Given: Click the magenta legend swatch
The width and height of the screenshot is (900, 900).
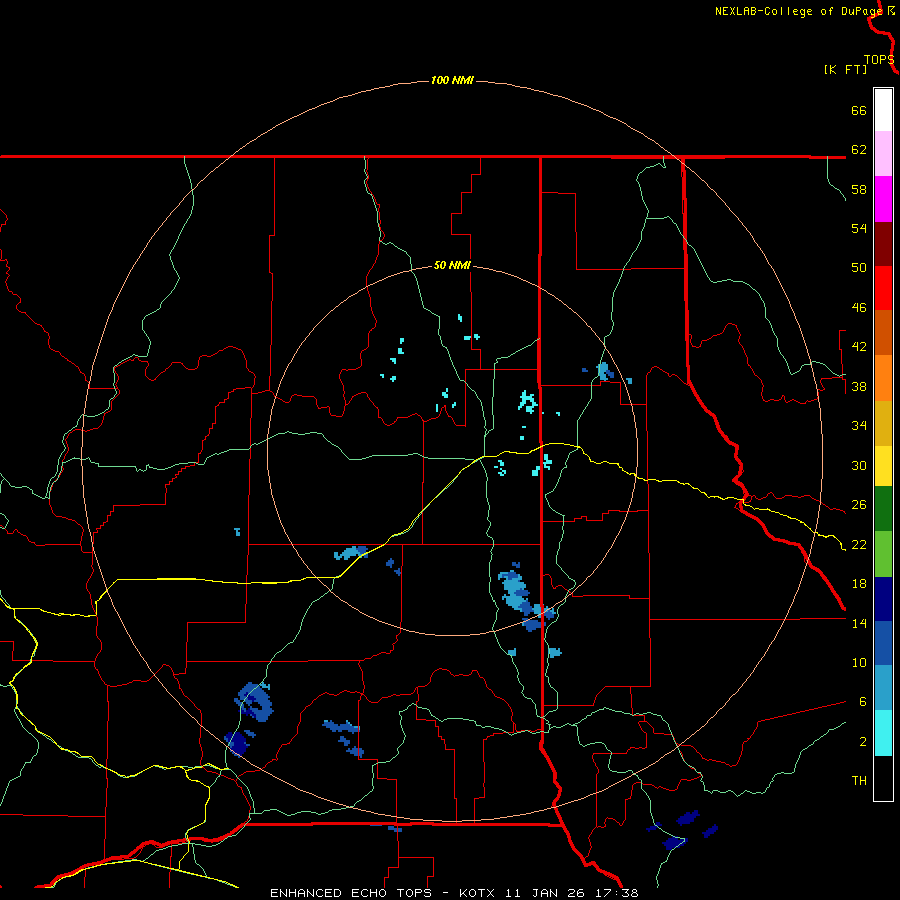Looking at the screenshot, I should click(883, 199).
